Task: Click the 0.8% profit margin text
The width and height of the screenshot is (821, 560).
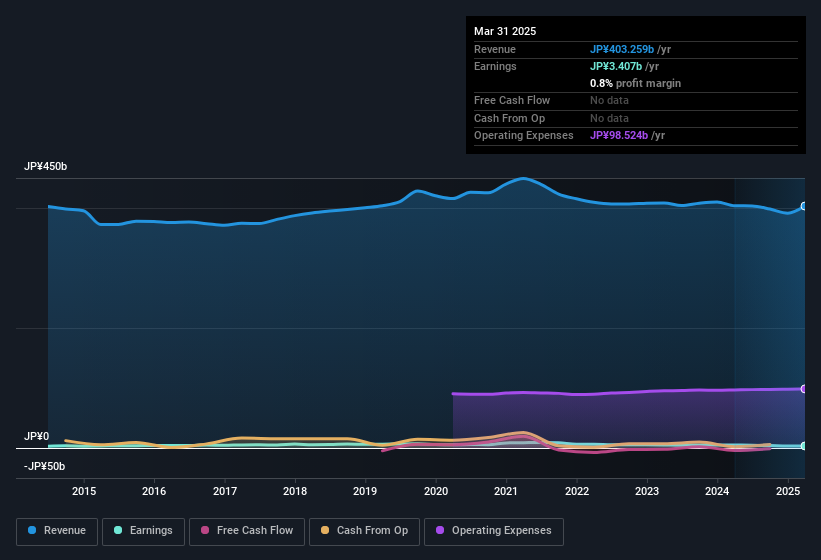Action: click(x=635, y=83)
